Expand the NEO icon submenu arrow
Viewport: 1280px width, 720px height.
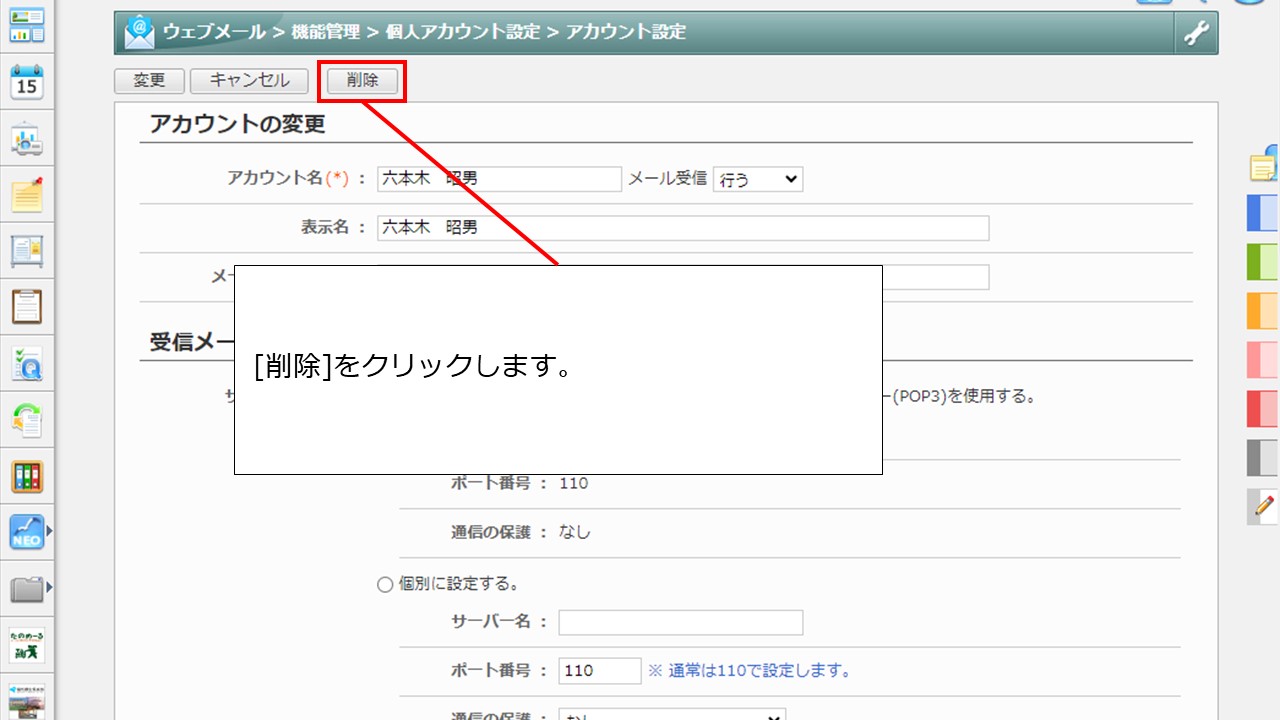(x=49, y=531)
